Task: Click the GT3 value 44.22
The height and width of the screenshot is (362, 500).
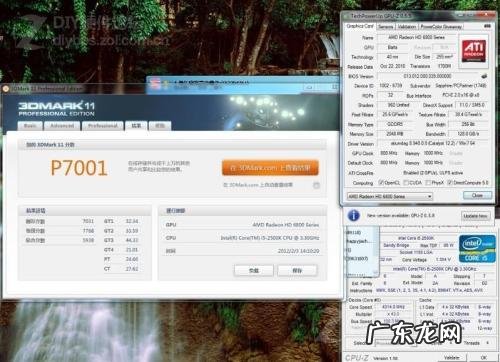Action: (x=132, y=240)
